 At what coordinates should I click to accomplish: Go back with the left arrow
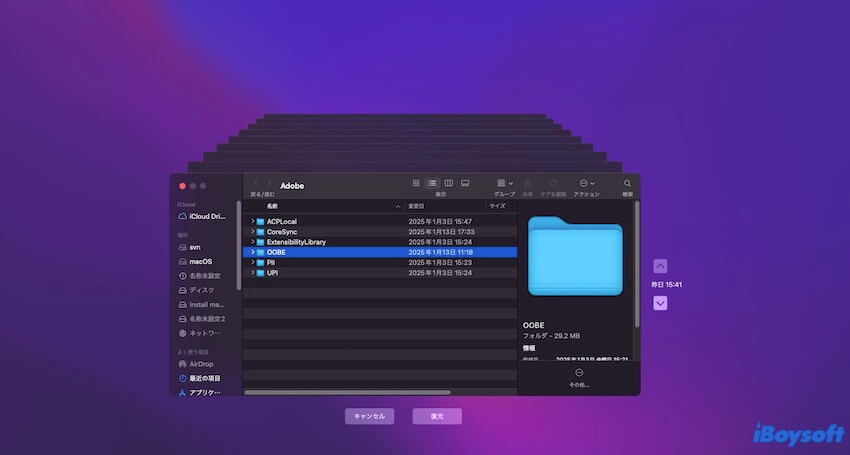[256, 183]
